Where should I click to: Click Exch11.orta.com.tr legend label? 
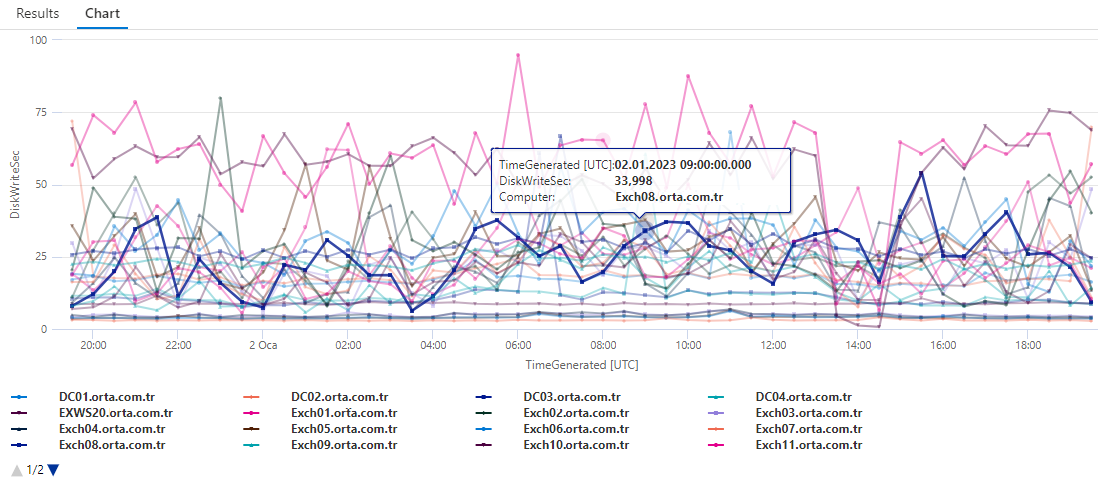pos(809,445)
